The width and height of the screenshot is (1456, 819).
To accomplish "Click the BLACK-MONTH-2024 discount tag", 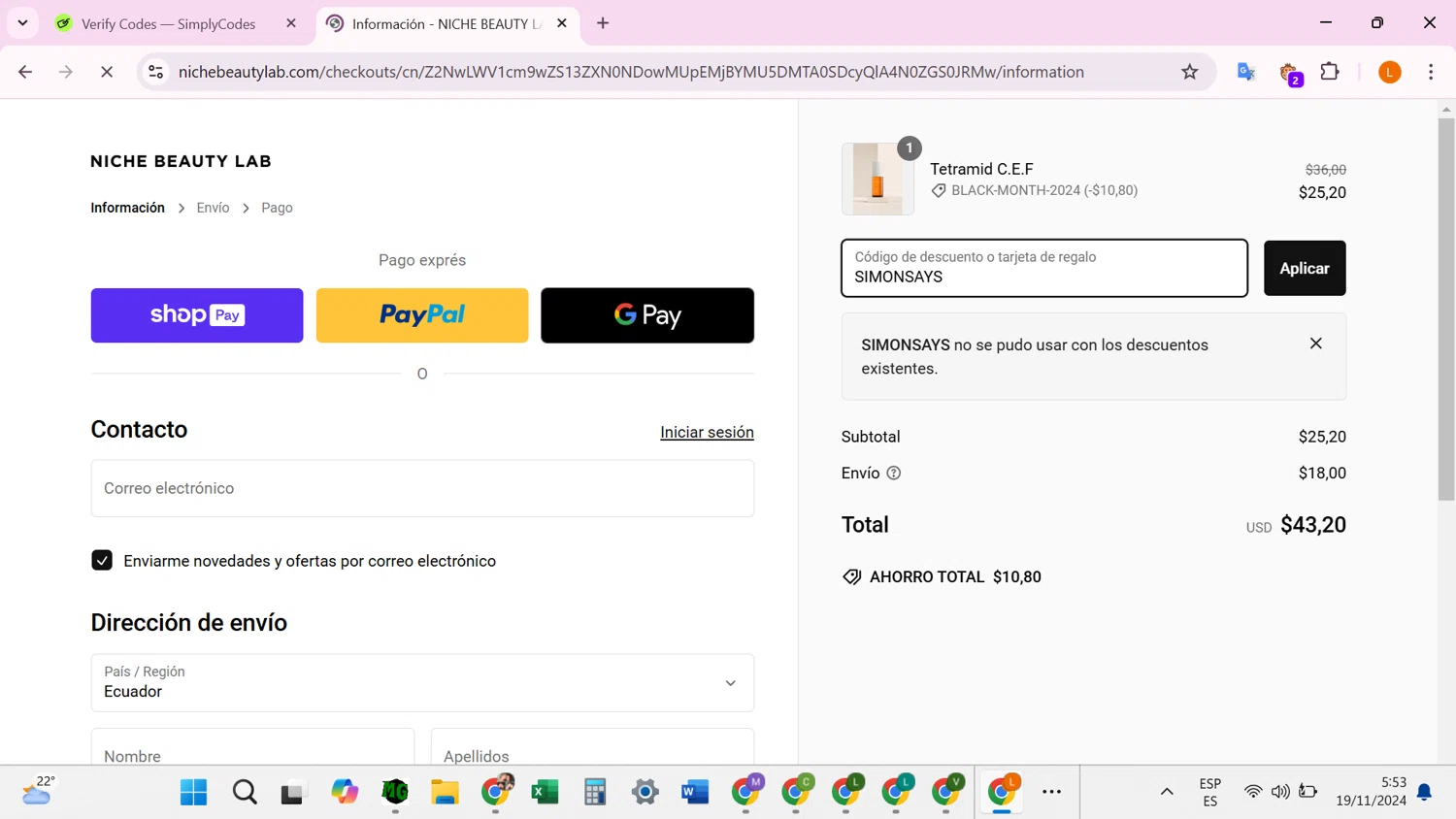I will [x=1035, y=191].
